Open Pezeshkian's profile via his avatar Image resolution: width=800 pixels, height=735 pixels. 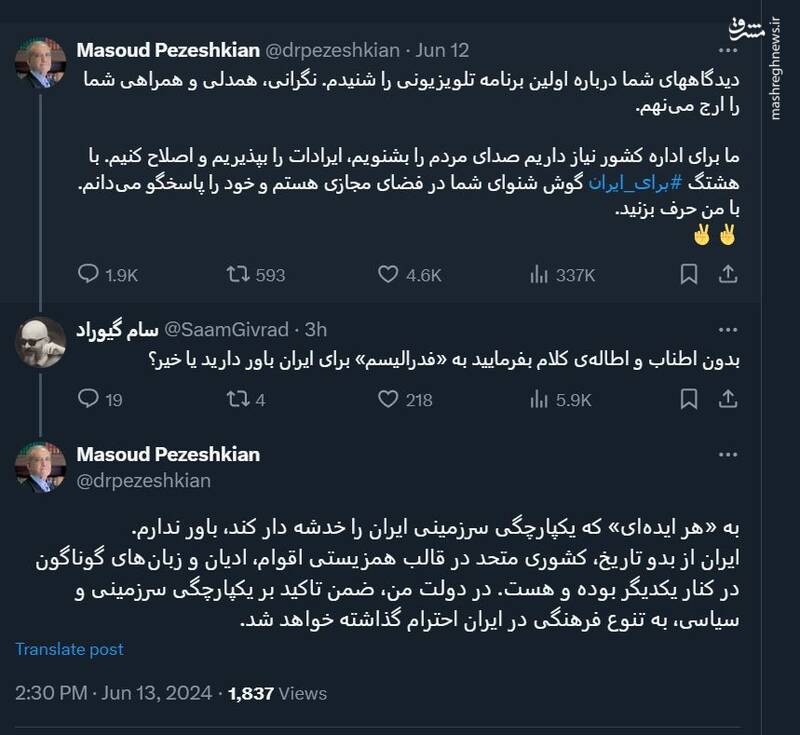(42, 55)
